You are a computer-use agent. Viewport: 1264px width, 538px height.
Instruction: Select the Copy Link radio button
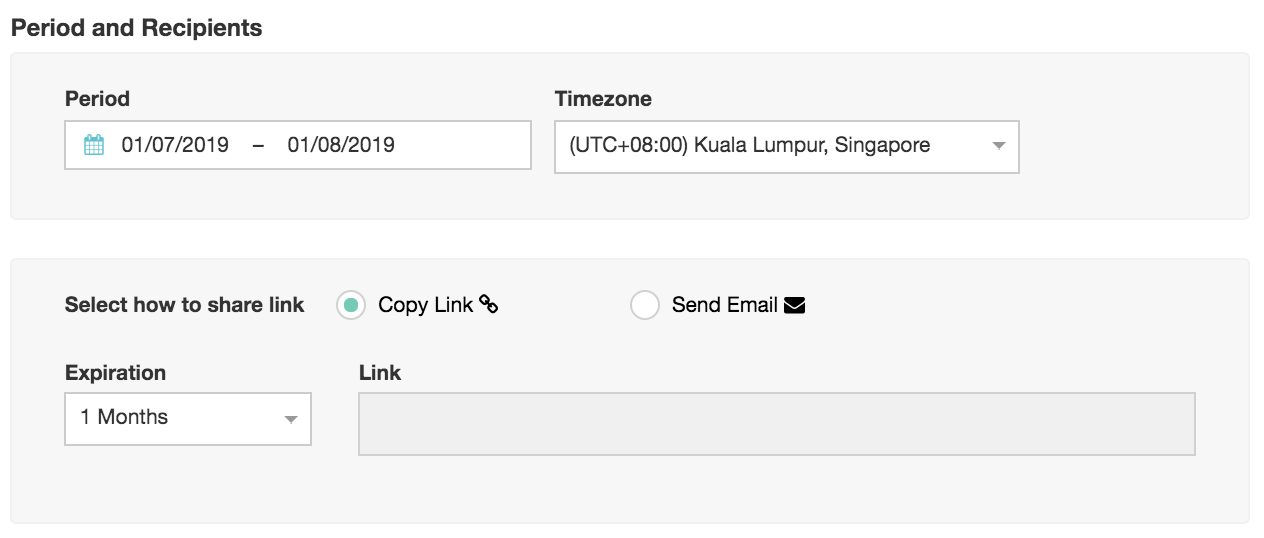351,305
